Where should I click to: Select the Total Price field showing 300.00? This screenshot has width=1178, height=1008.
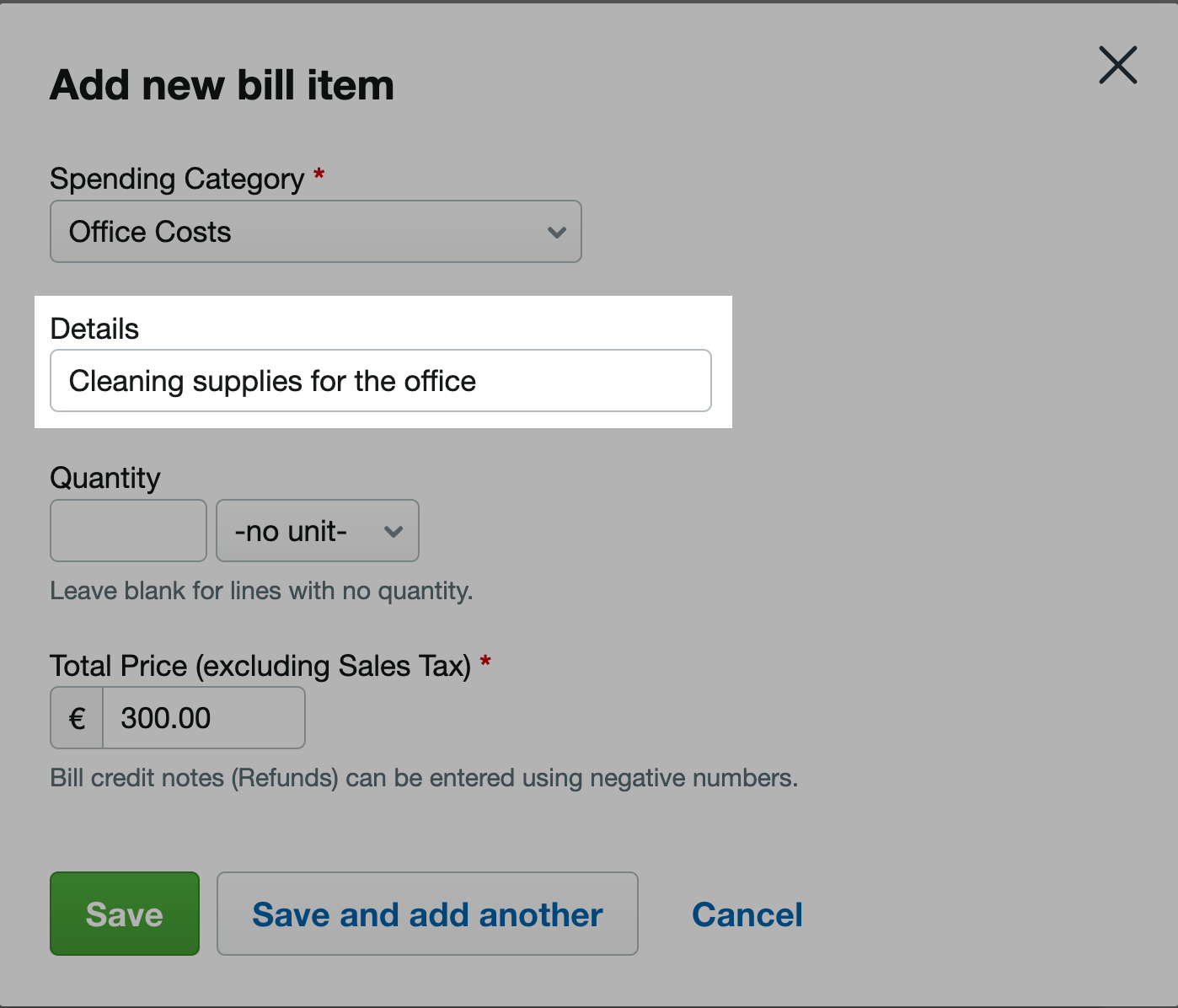pyautogui.click(x=204, y=718)
